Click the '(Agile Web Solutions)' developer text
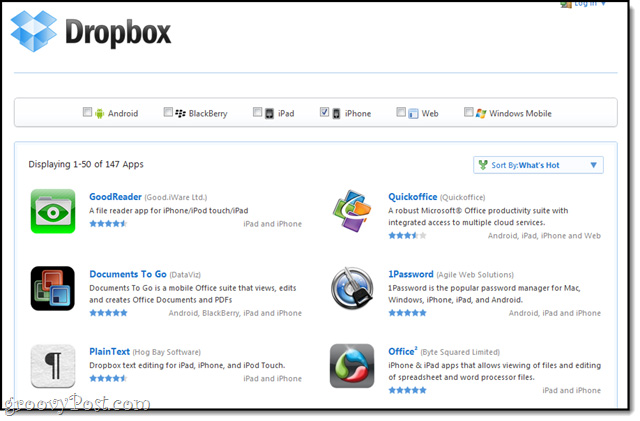The height and width of the screenshot is (421, 640). (x=475, y=275)
